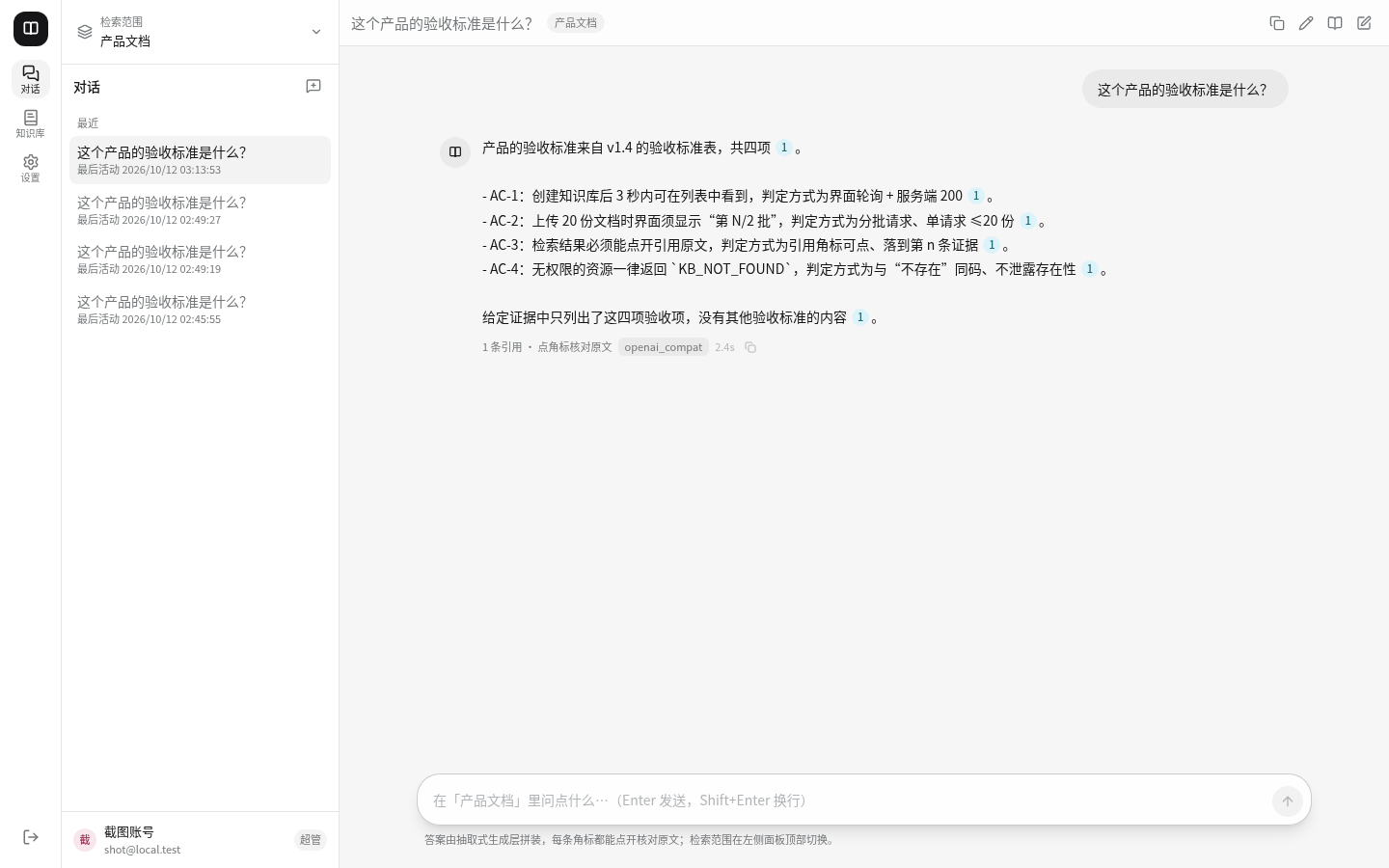Open the 知识库 sidebar section
Viewport: 1389px width, 868px height.
(x=31, y=123)
